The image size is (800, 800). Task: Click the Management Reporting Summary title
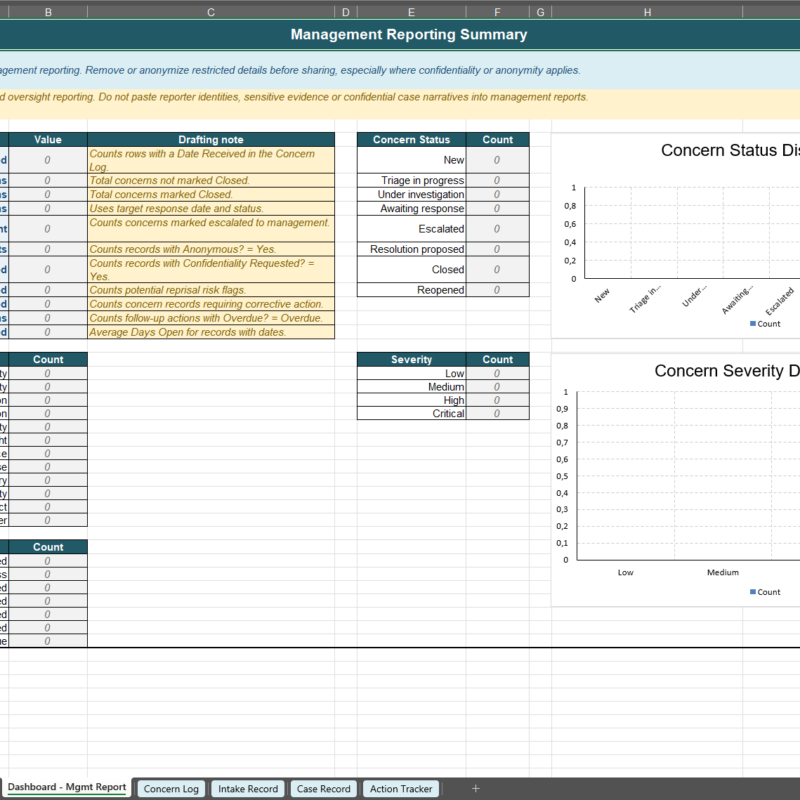(409, 34)
